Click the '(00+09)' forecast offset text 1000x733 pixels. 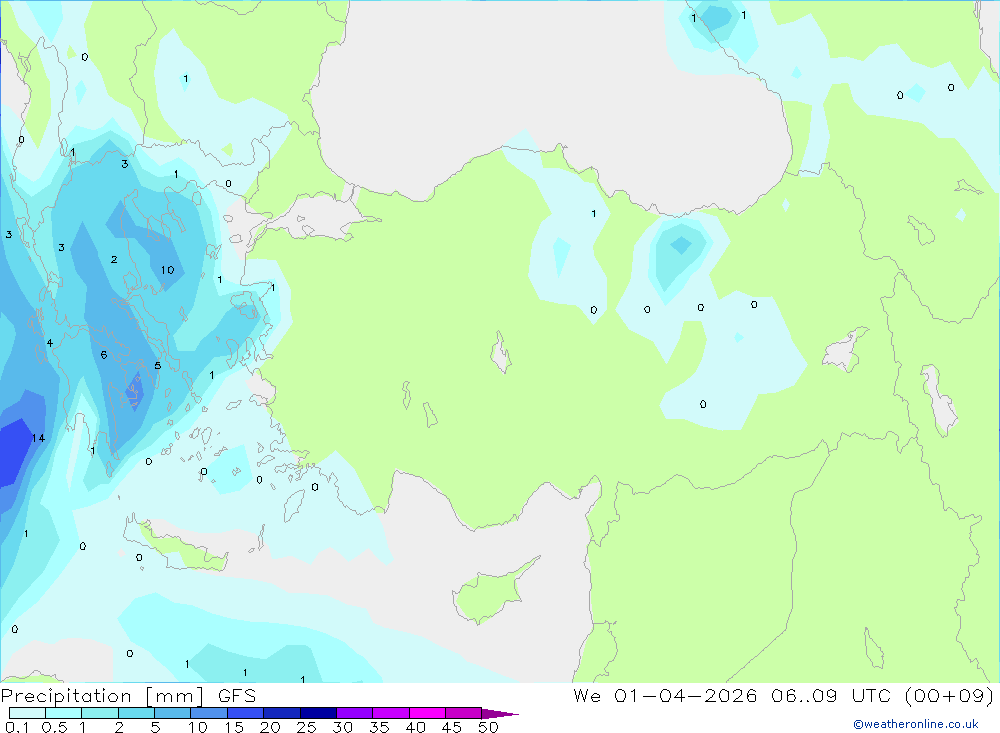[950, 695]
